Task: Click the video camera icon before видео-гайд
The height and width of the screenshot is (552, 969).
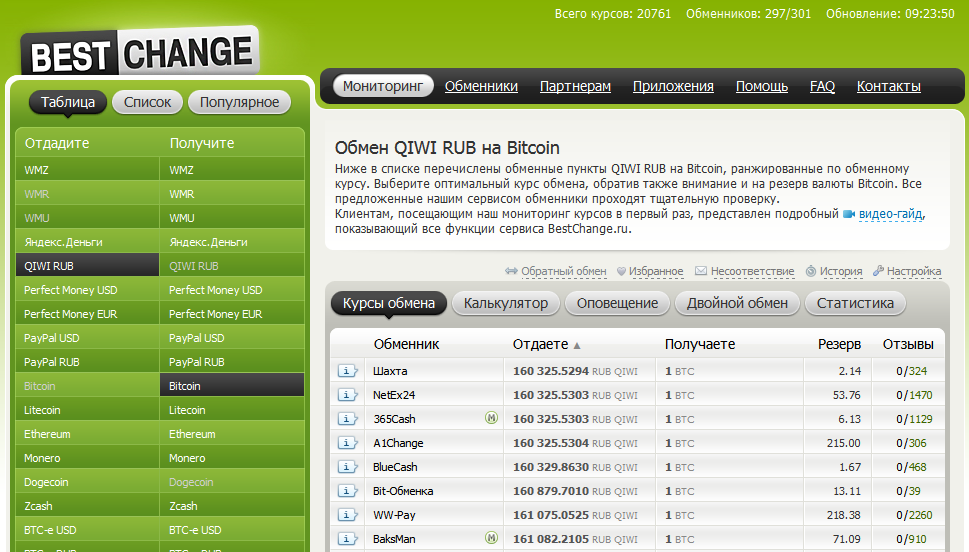Action: (849, 214)
